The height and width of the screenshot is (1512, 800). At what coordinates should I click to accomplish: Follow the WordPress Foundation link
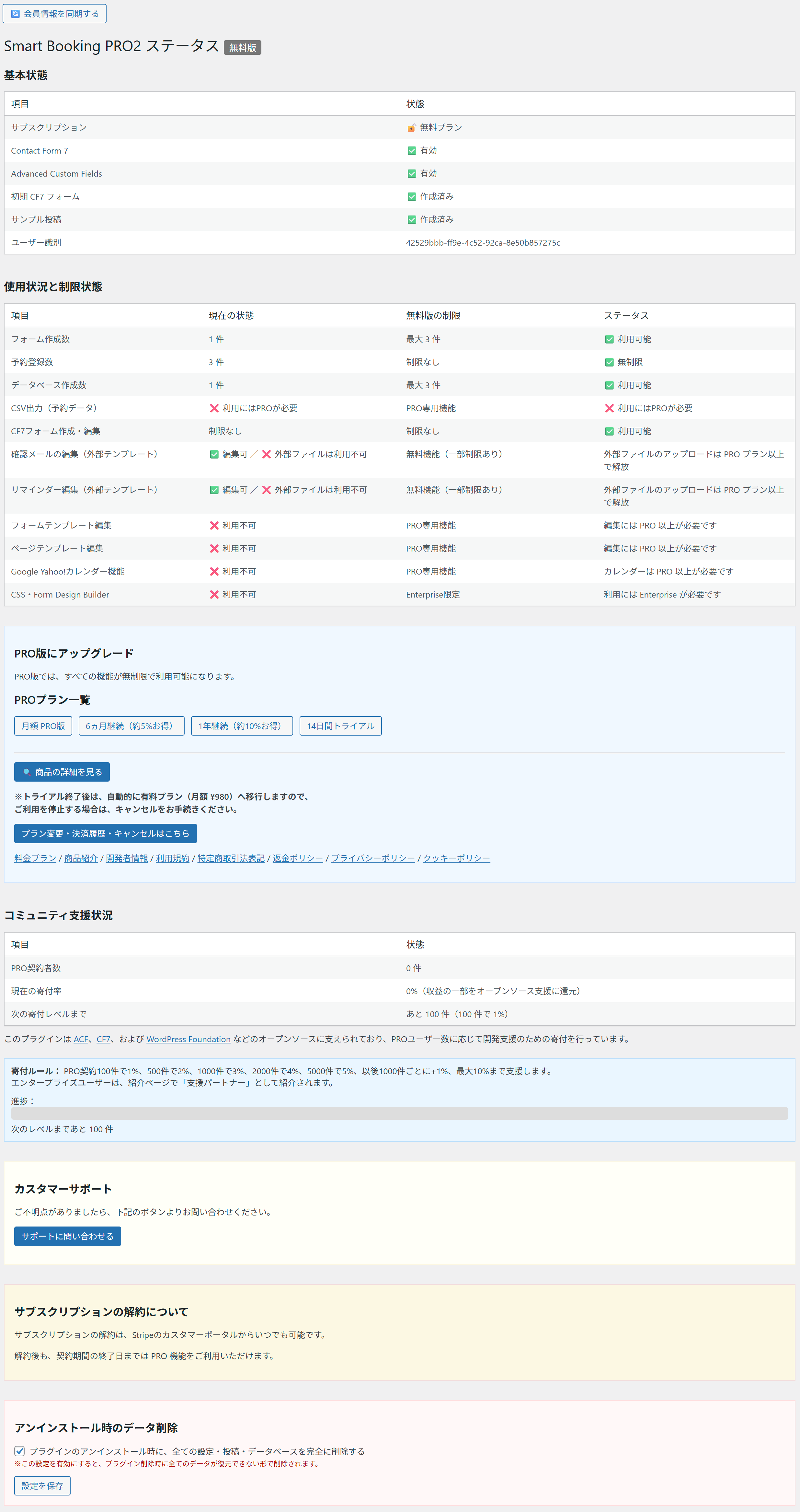188,1039
